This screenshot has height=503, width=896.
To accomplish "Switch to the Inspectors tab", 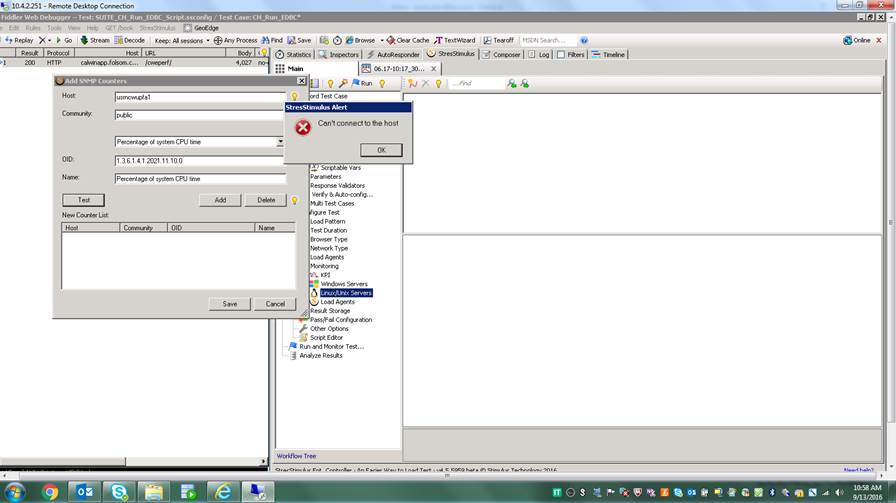I will click(x=338, y=54).
